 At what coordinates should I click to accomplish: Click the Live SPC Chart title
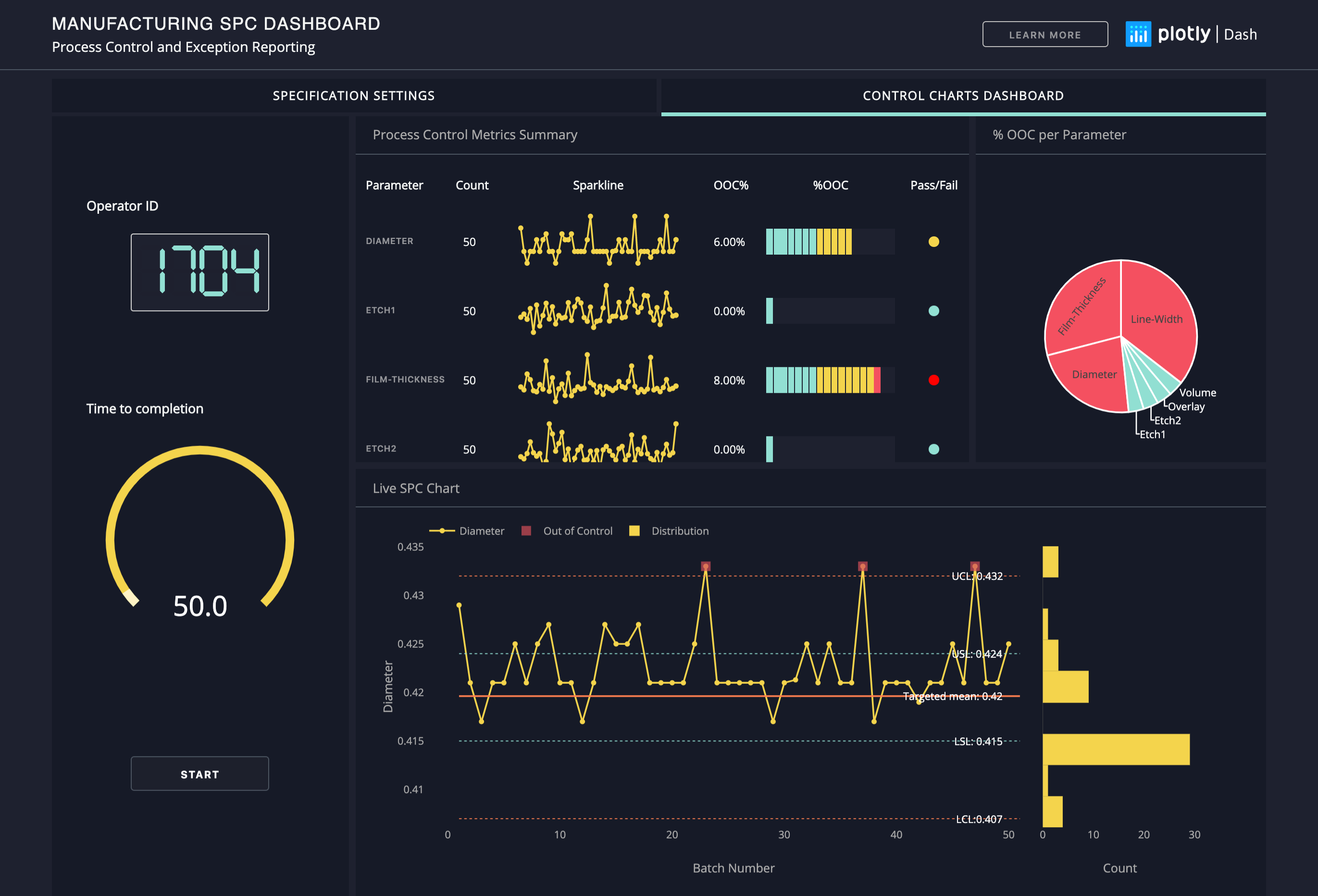point(416,489)
